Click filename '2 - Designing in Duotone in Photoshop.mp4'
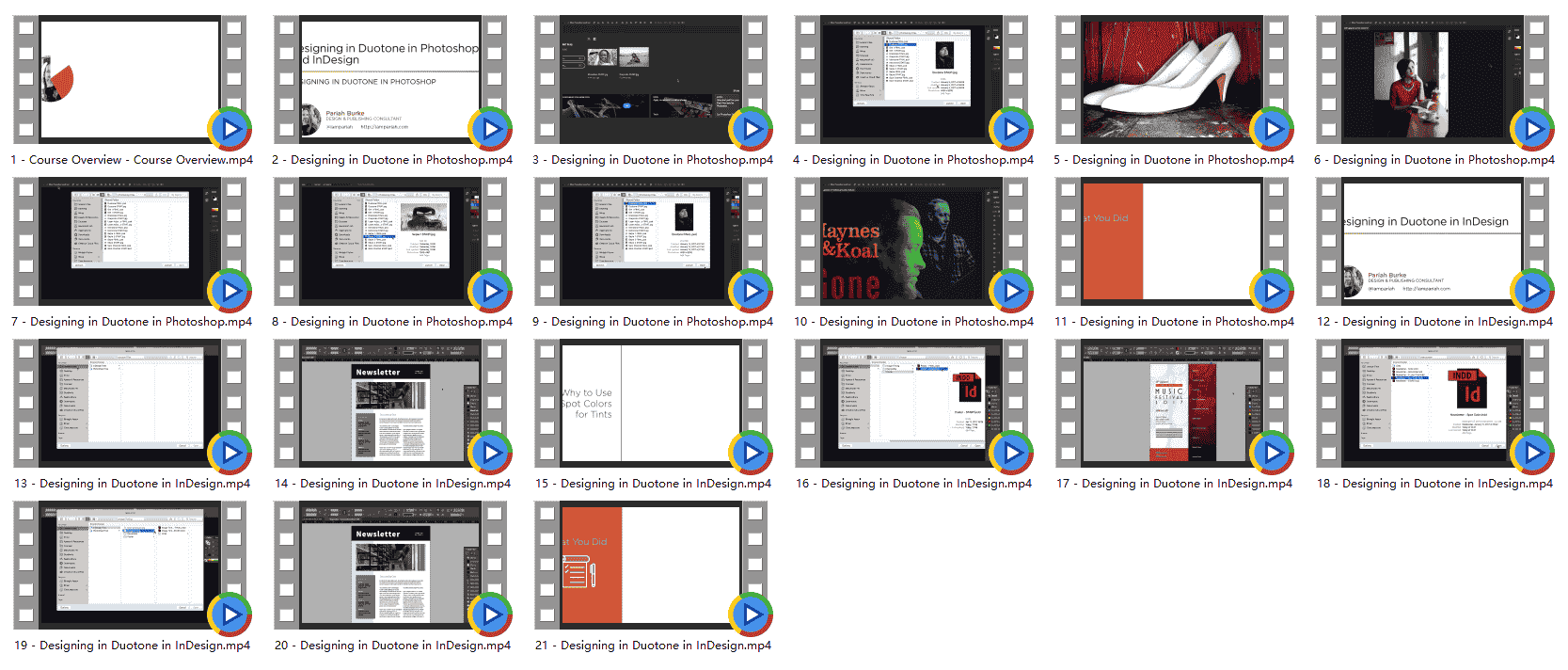Image resolution: width=1568 pixels, height=670 pixels. 392,160
